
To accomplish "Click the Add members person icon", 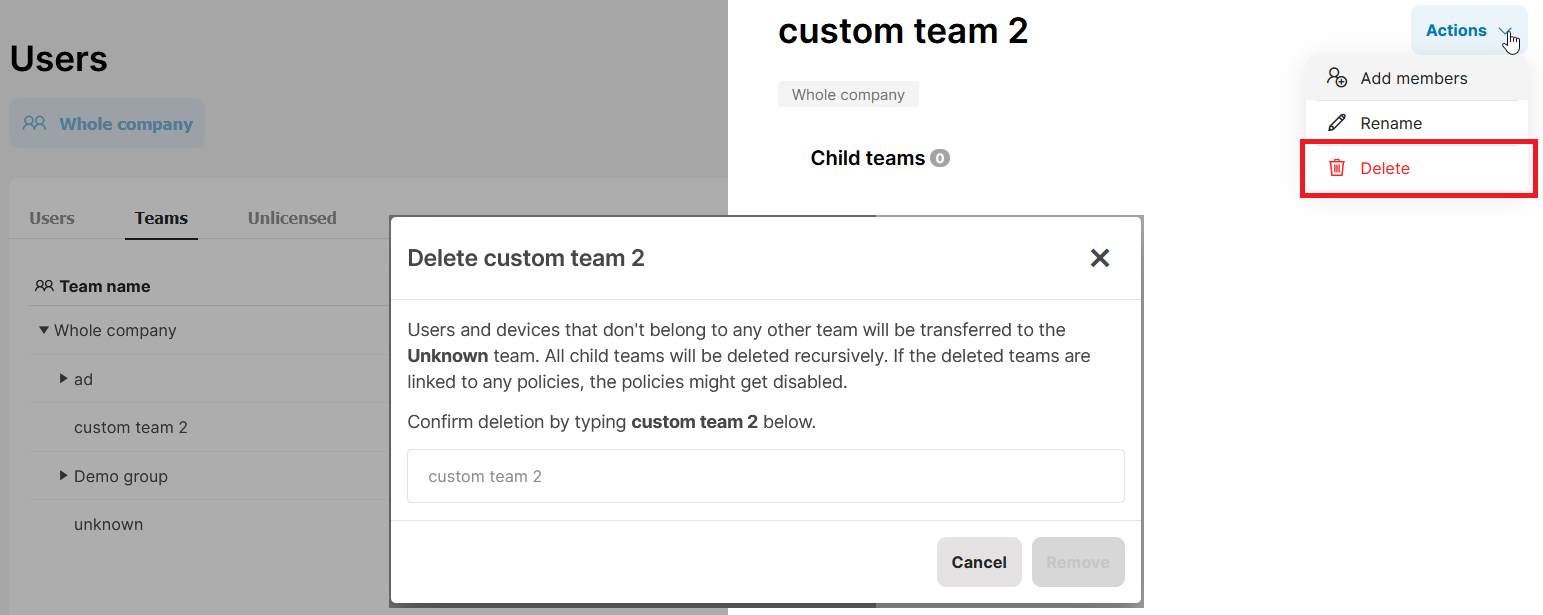I will pos(1337,78).
